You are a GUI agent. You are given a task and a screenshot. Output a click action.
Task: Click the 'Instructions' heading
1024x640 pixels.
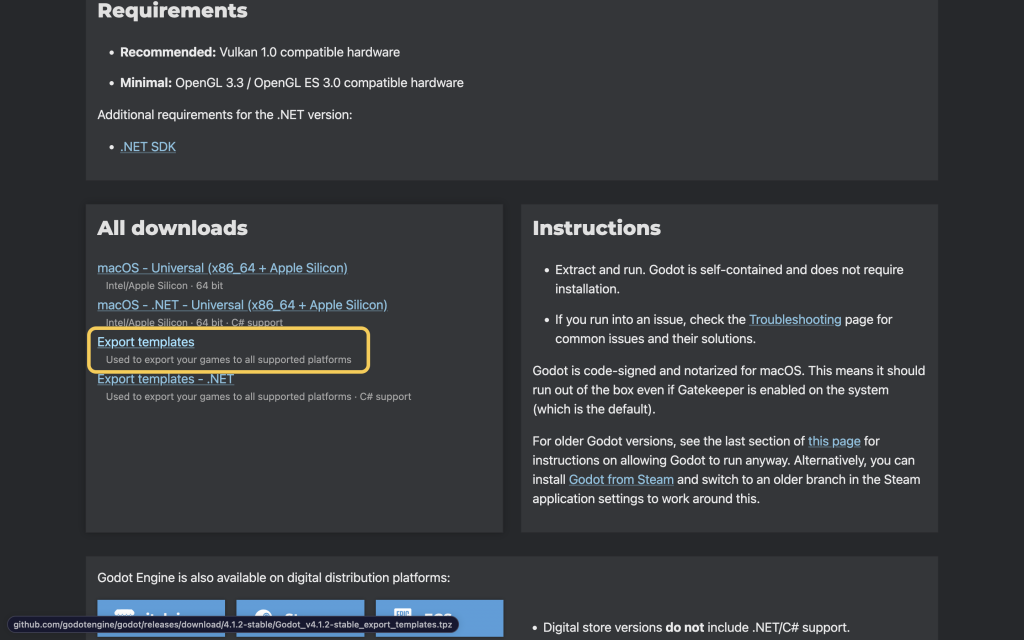(x=596, y=228)
